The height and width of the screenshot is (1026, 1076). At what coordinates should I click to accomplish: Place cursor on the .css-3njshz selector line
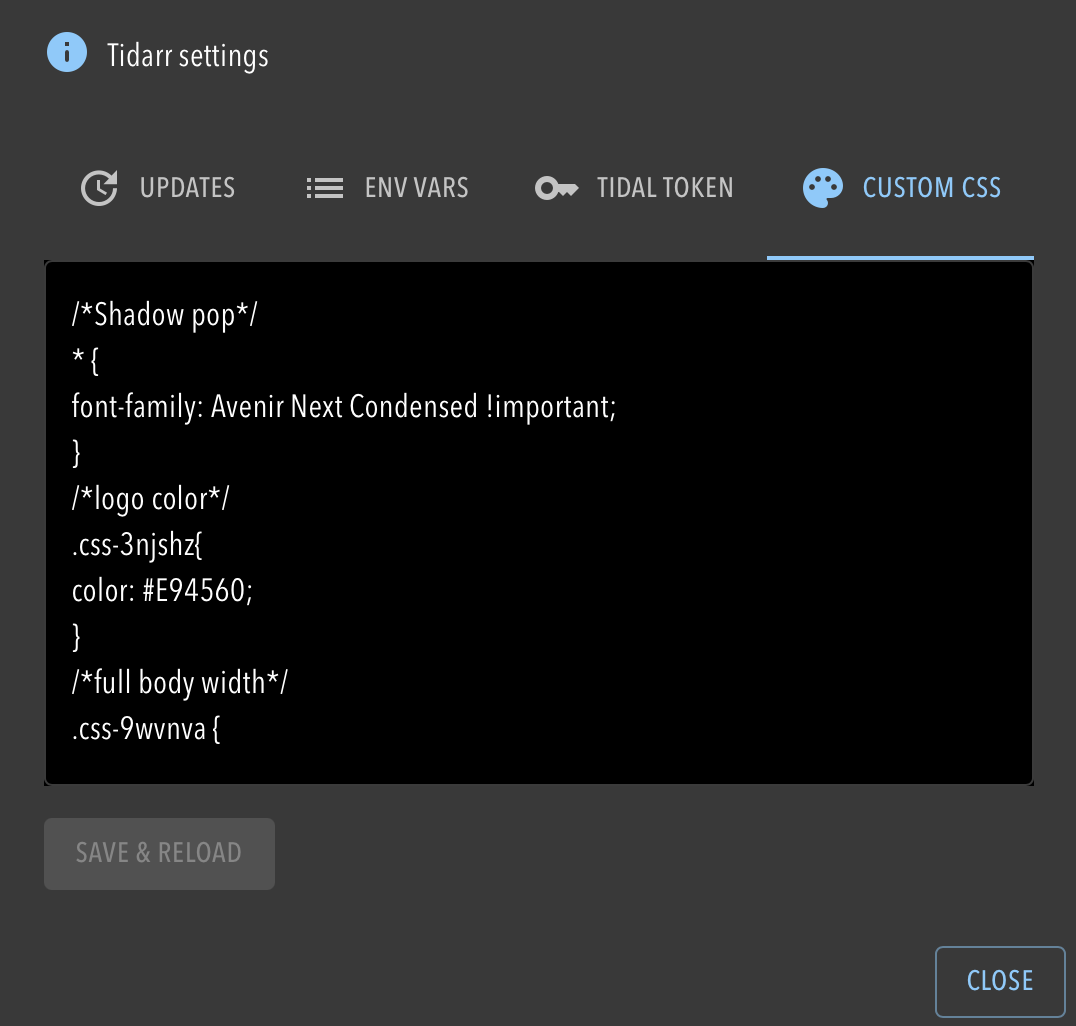137,545
